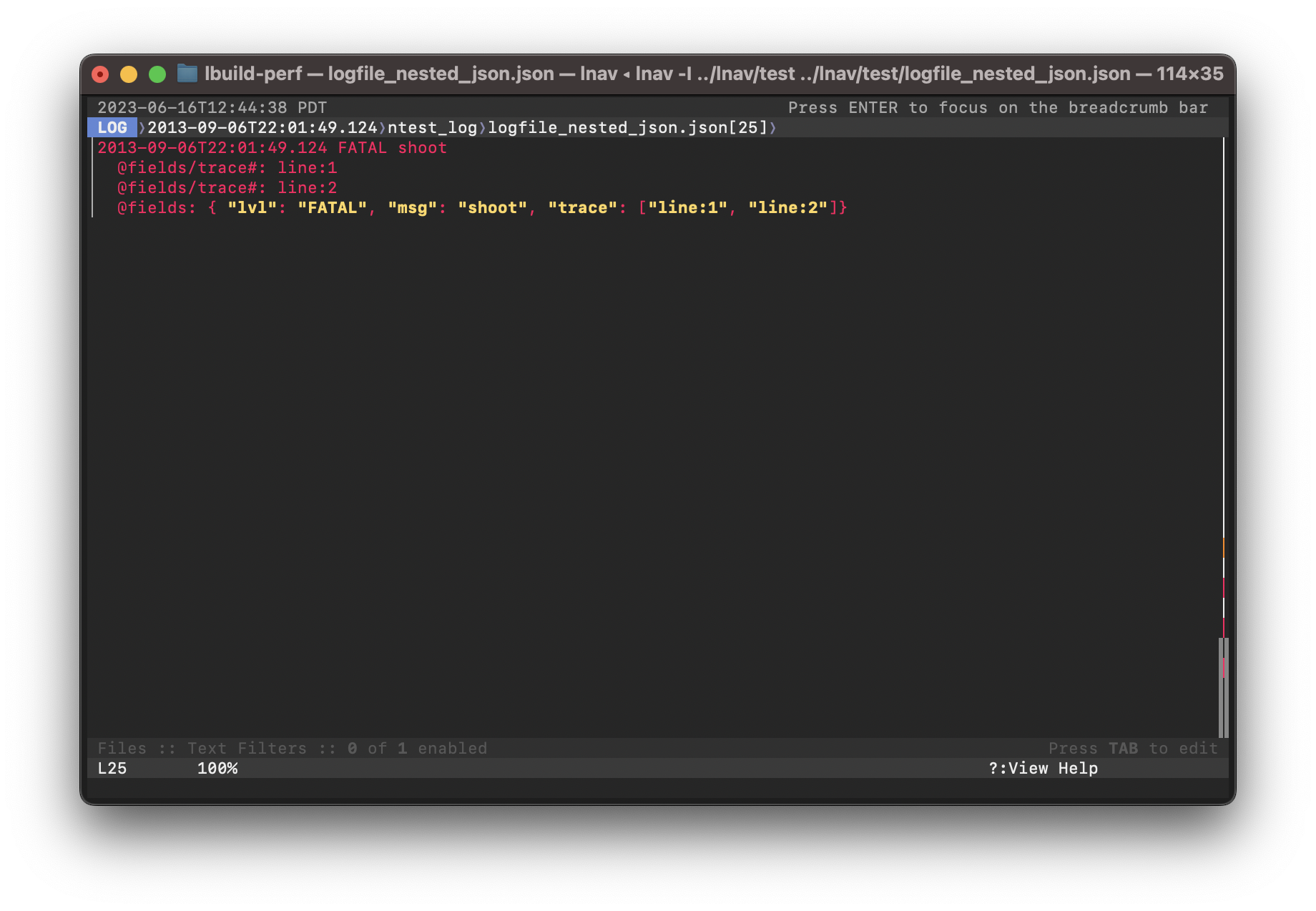Click the orange marker in the scrollbar

1224,548
